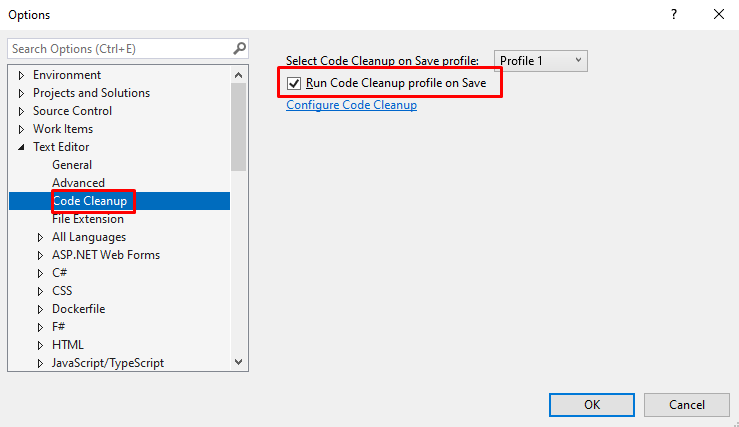Viewport: 739px width, 427px height.
Task: Click the tree scrollbar down arrow
Action: (x=238, y=362)
